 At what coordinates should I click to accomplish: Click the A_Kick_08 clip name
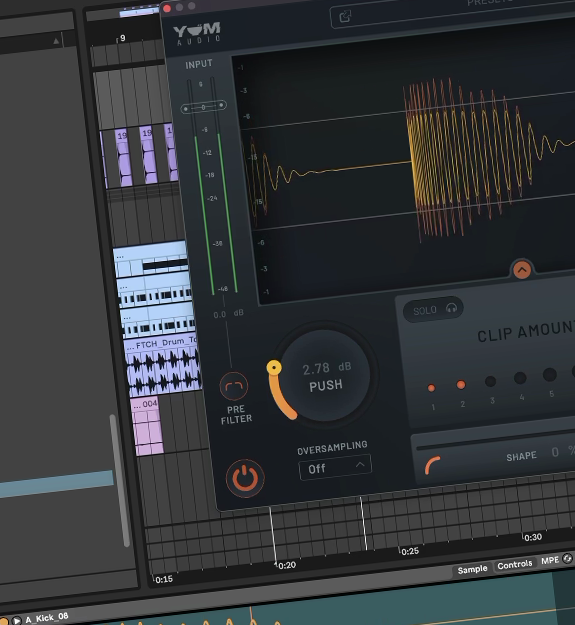[x=47, y=618]
